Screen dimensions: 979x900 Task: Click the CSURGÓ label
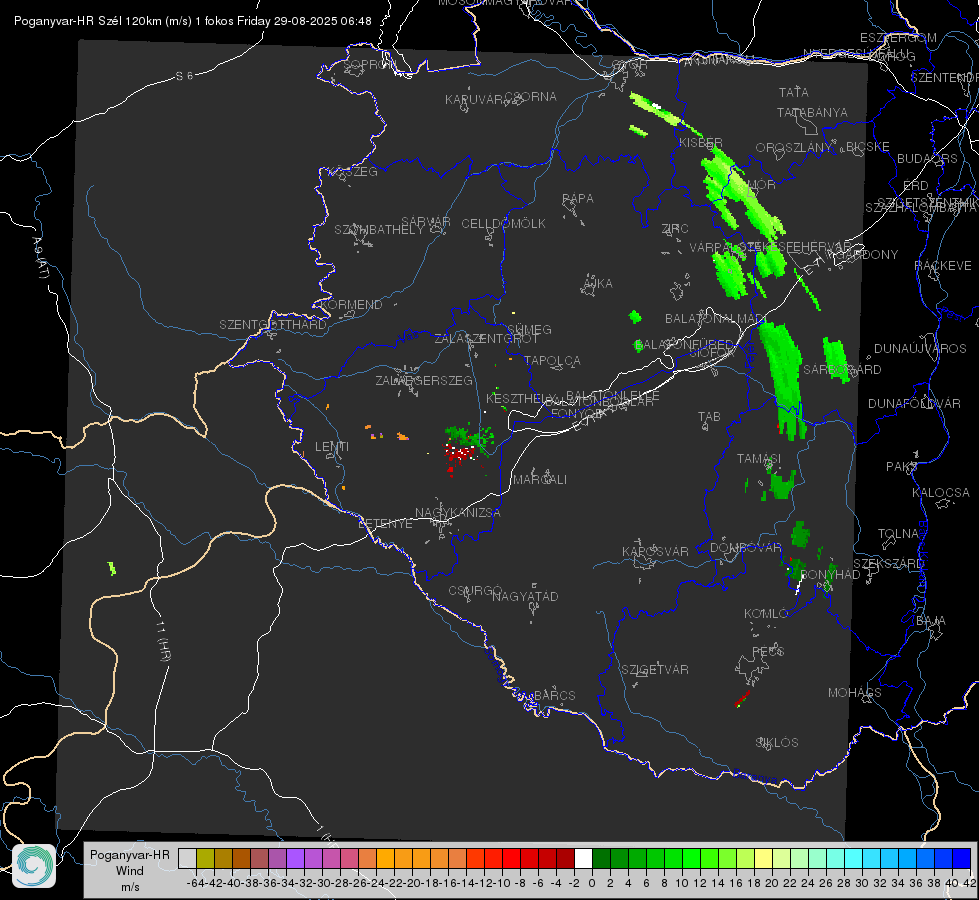pyautogui.click(x=475, y=591)
